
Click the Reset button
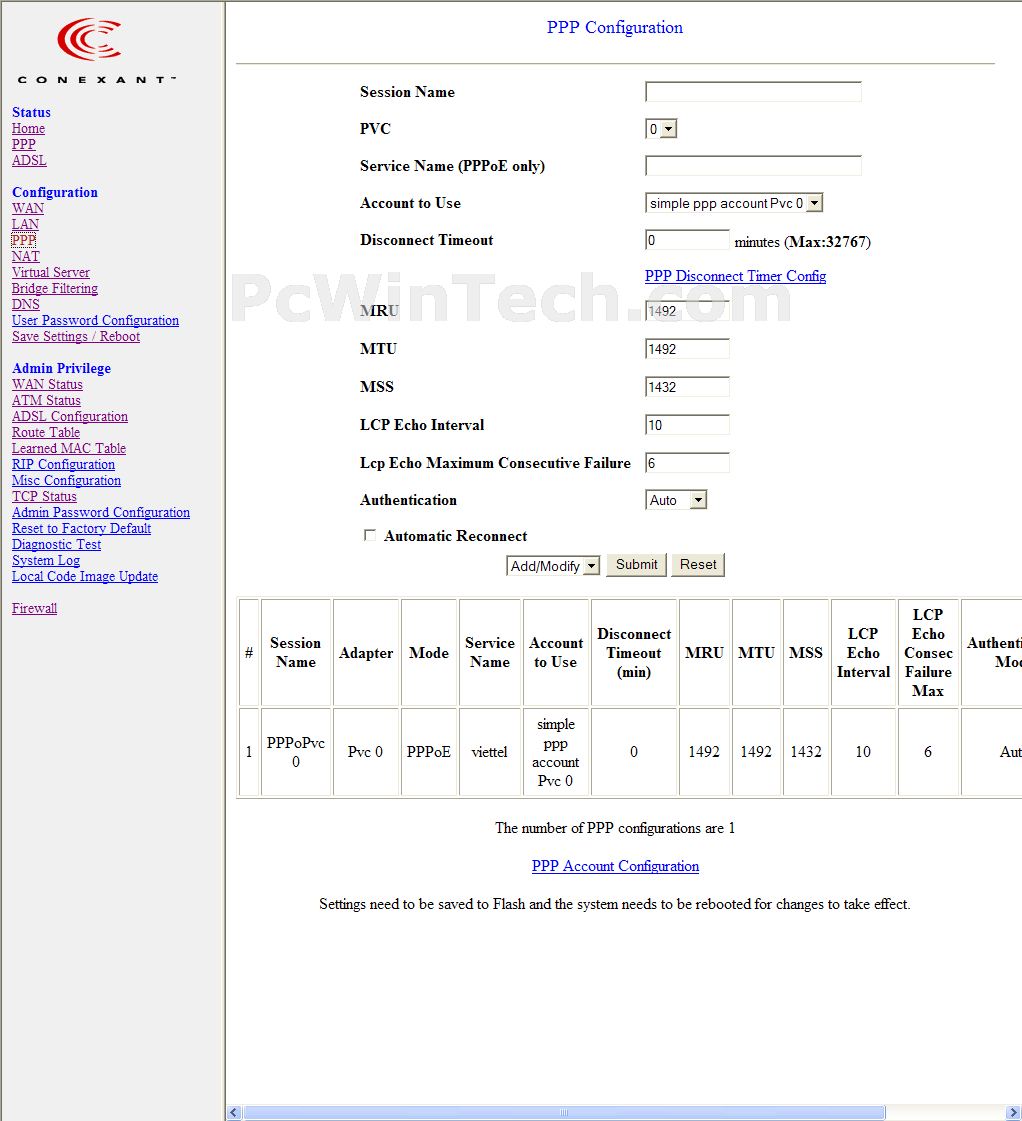tap(698, 565)
